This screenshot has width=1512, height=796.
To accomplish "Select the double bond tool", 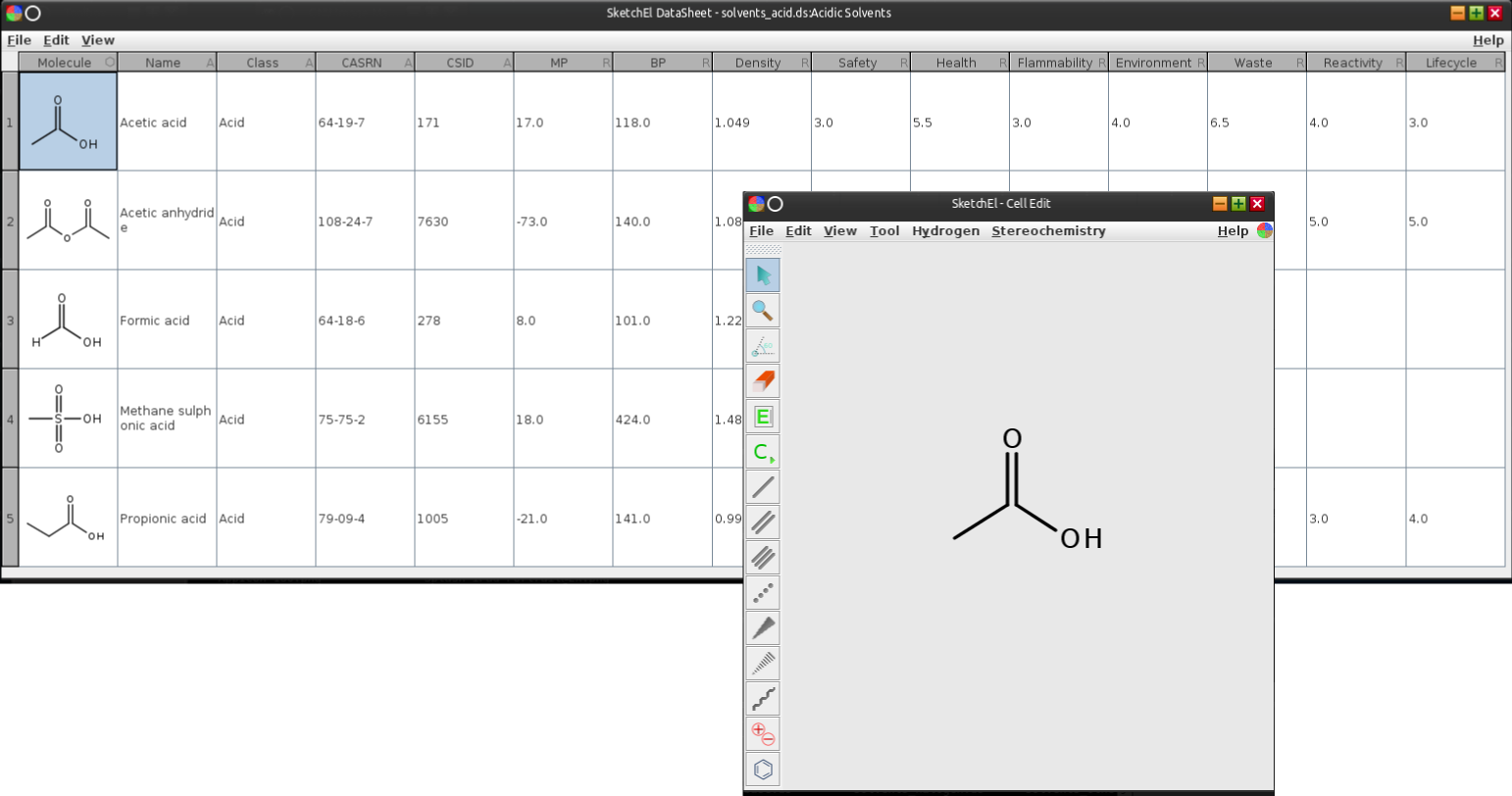I will click(x=763, y=522).
